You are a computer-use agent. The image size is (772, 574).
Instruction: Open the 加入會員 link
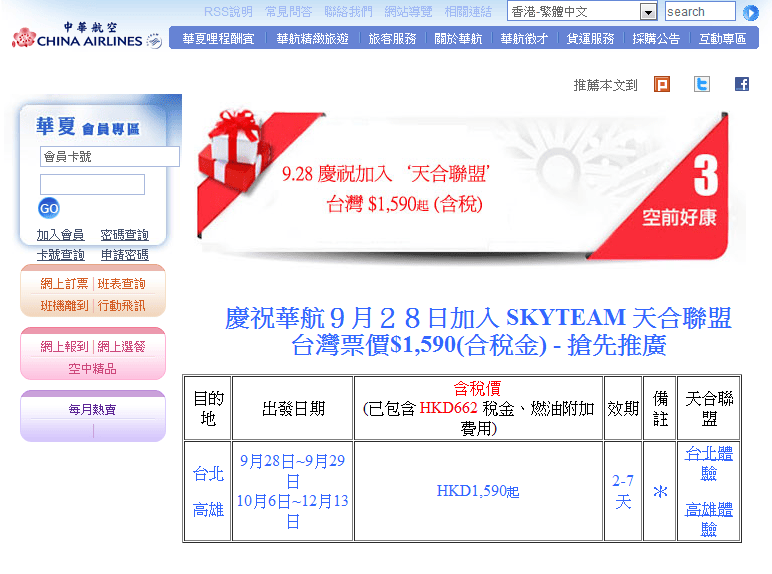(x=60, y=235)
